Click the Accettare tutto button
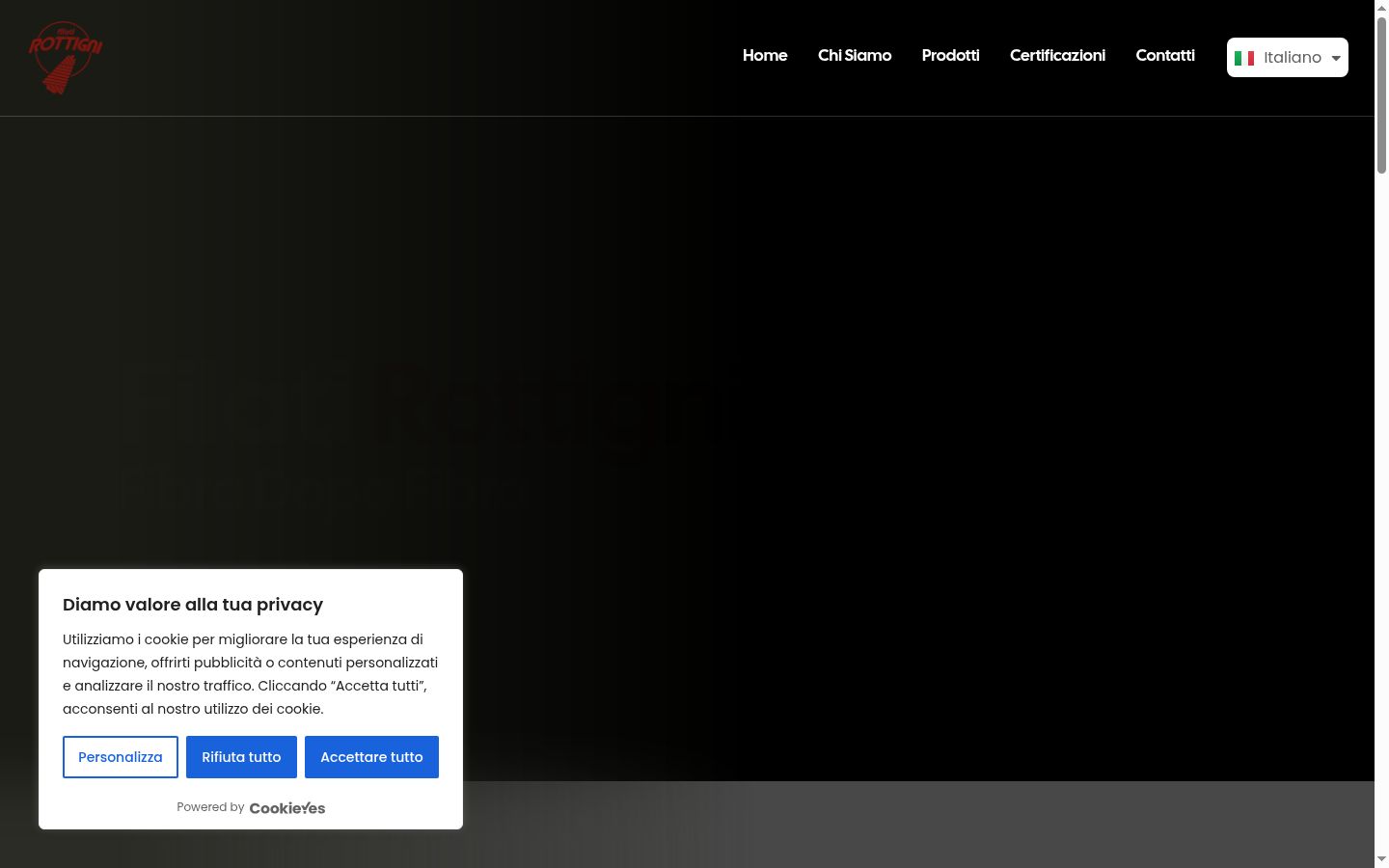The width and height of the screenshot is (1389, 868). pos(371,757)
